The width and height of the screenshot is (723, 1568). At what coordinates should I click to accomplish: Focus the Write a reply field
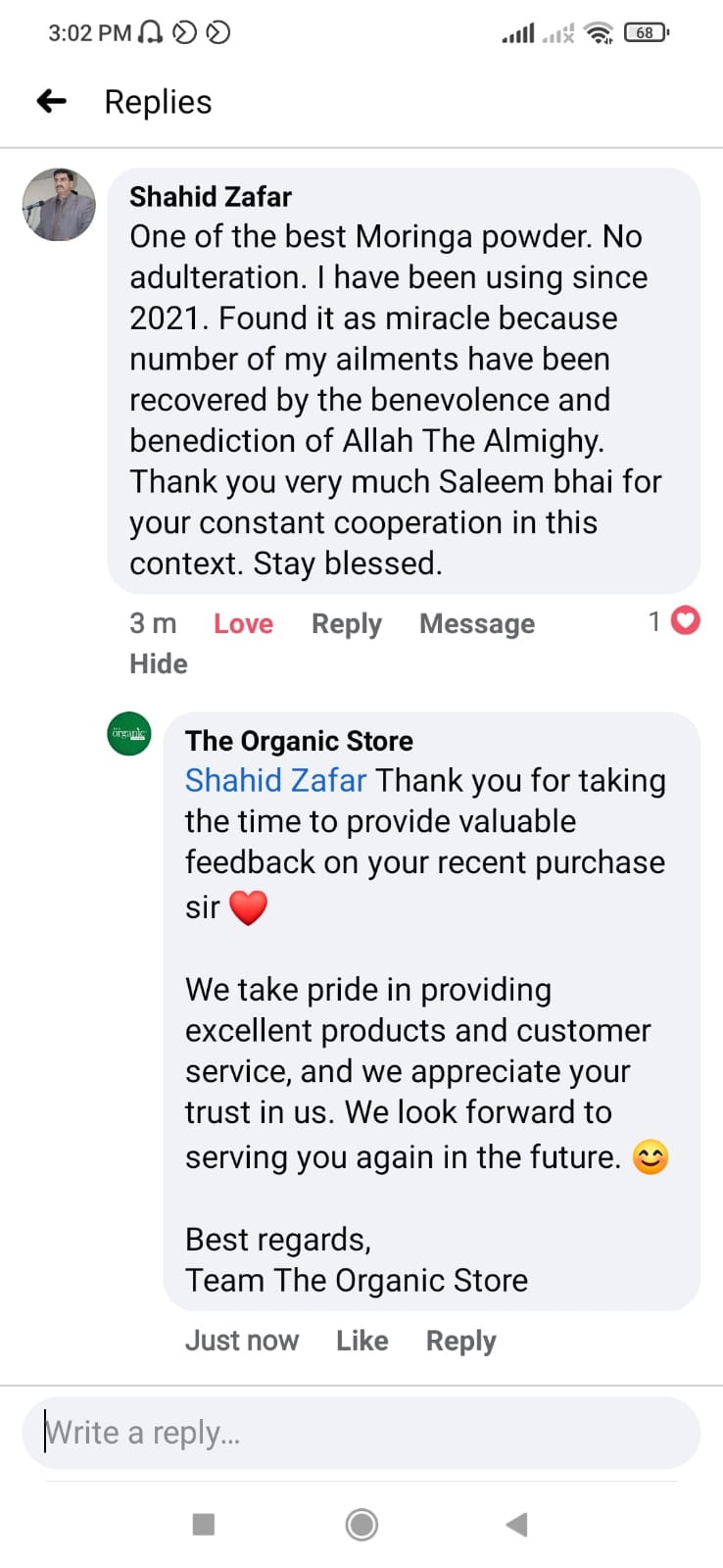[361, 1433]
